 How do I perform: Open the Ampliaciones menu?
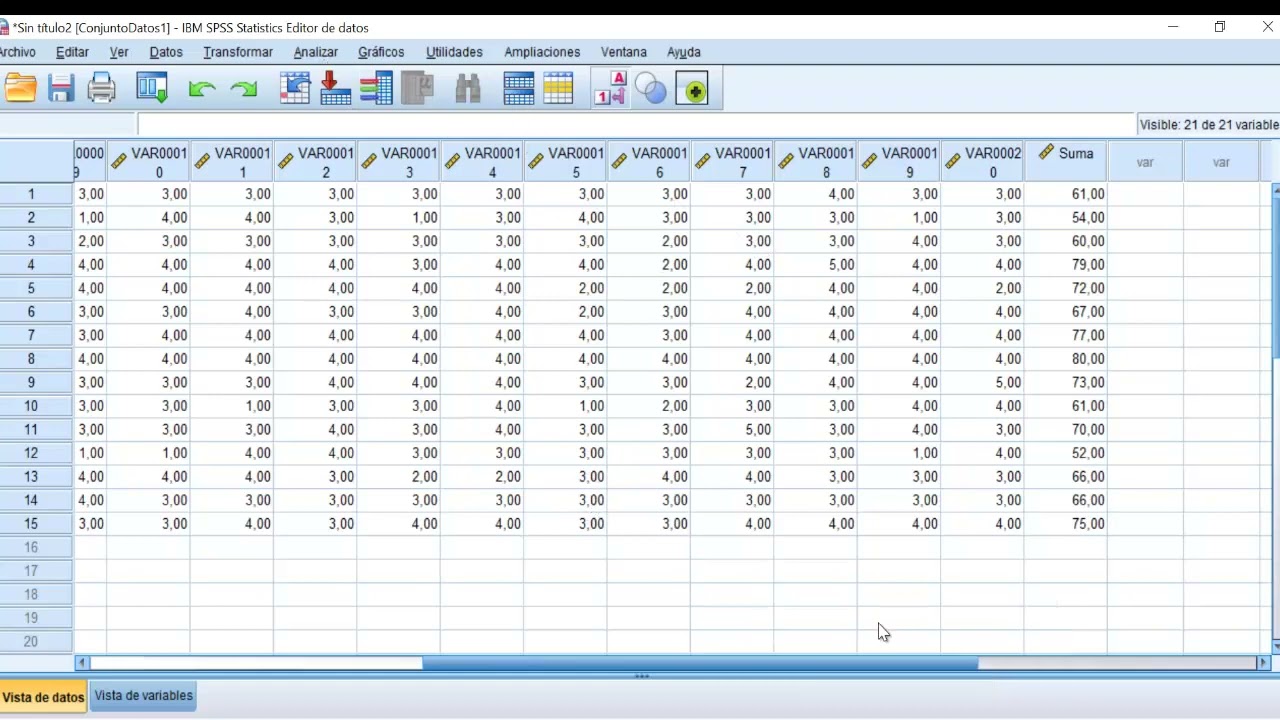point(542,52)
